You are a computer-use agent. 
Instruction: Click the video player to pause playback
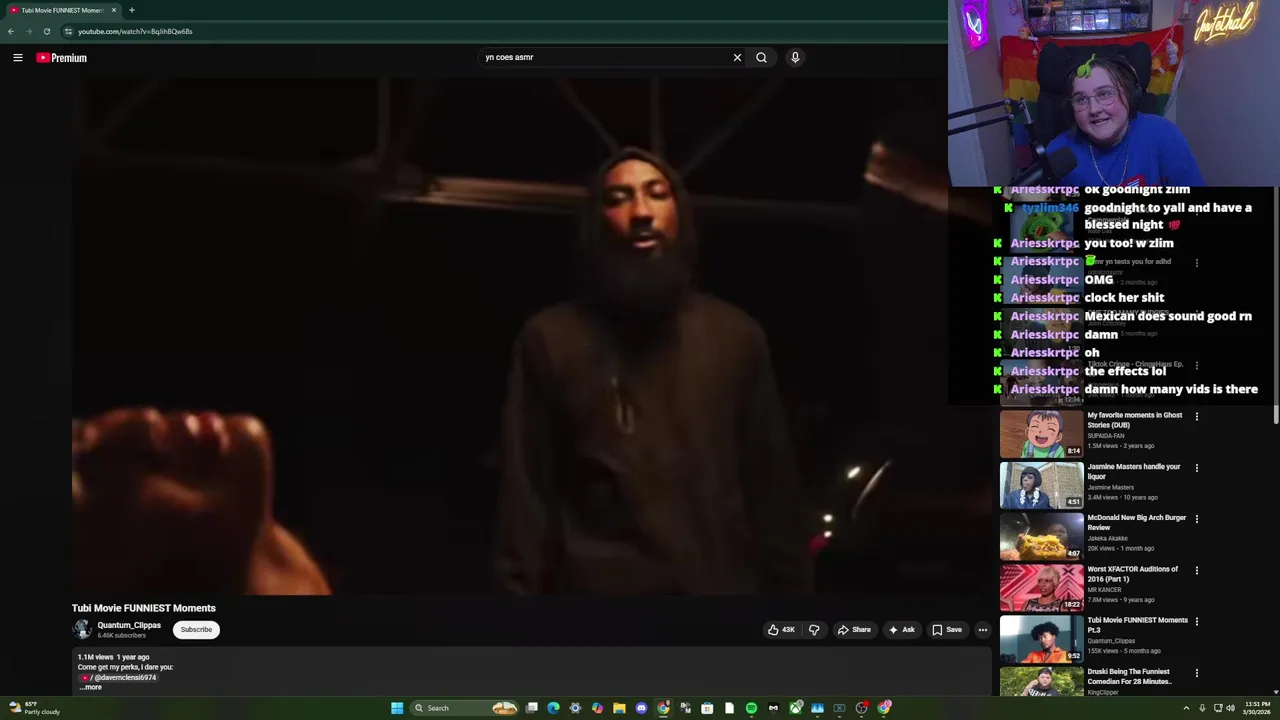[510, 337]
